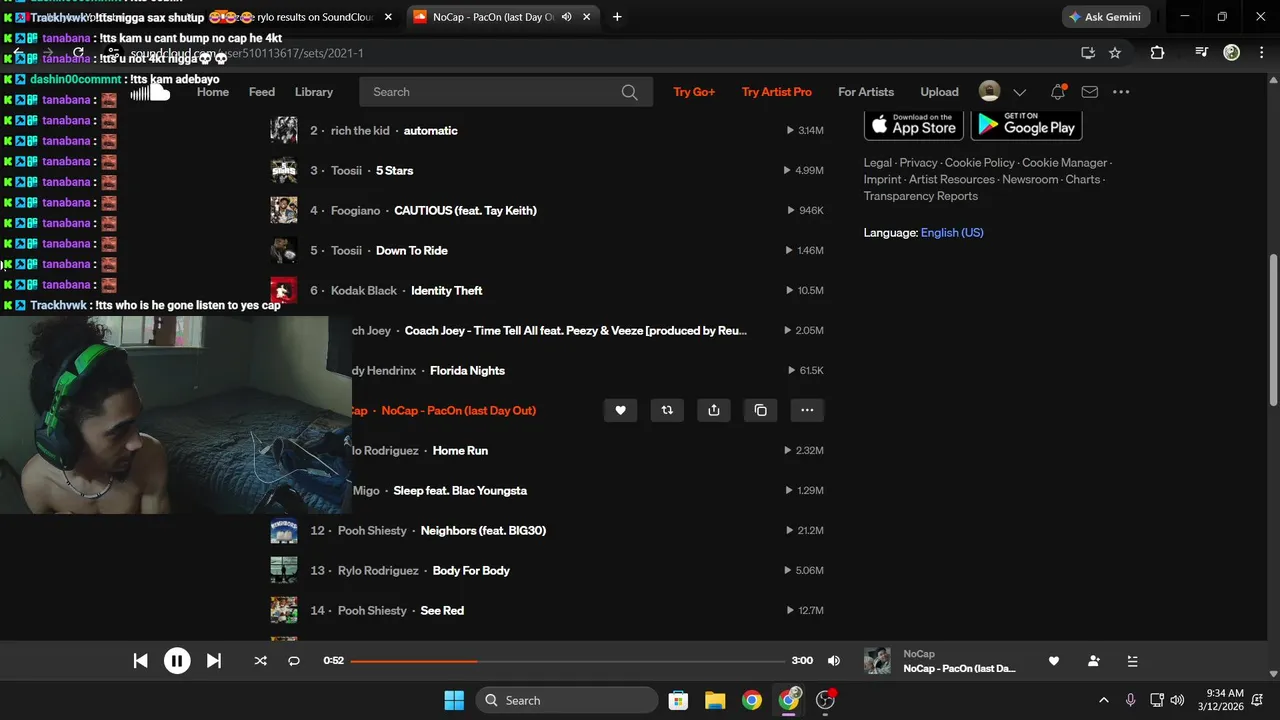The image size is (1280, 720).
Task: Expand the profile dropdown chevron
Action: tap(1020, 93)
